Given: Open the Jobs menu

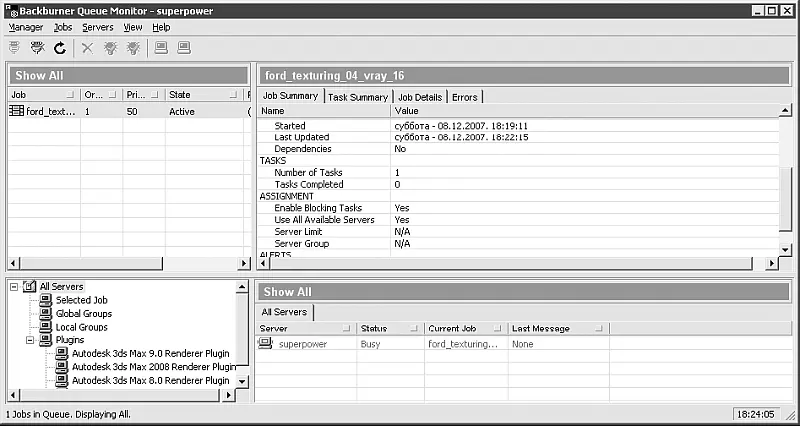Looking at the screenshot, I should (x=63, y=28).
